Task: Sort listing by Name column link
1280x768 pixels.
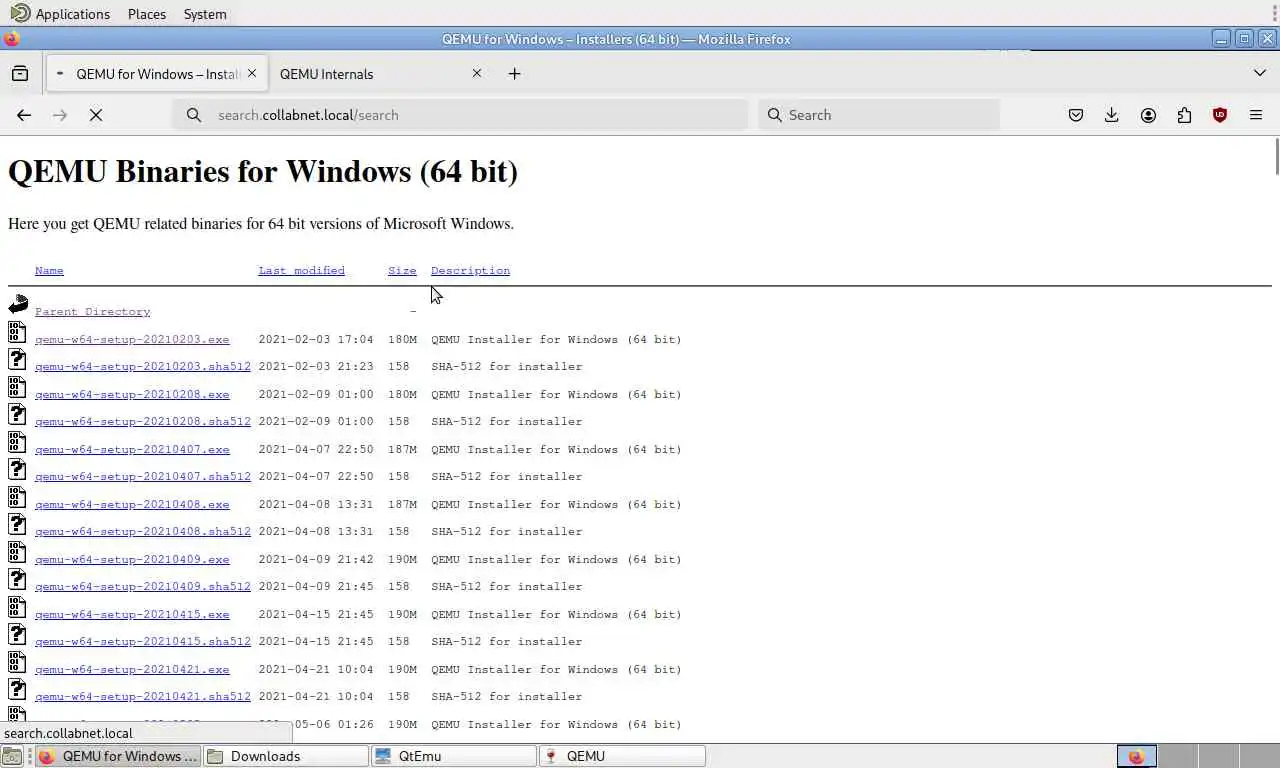Action: pos(49,271)
